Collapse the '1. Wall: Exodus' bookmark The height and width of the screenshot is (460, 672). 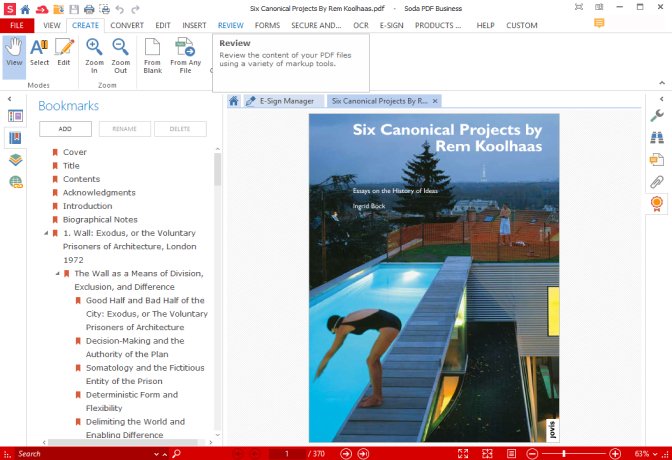pos(46,233)
